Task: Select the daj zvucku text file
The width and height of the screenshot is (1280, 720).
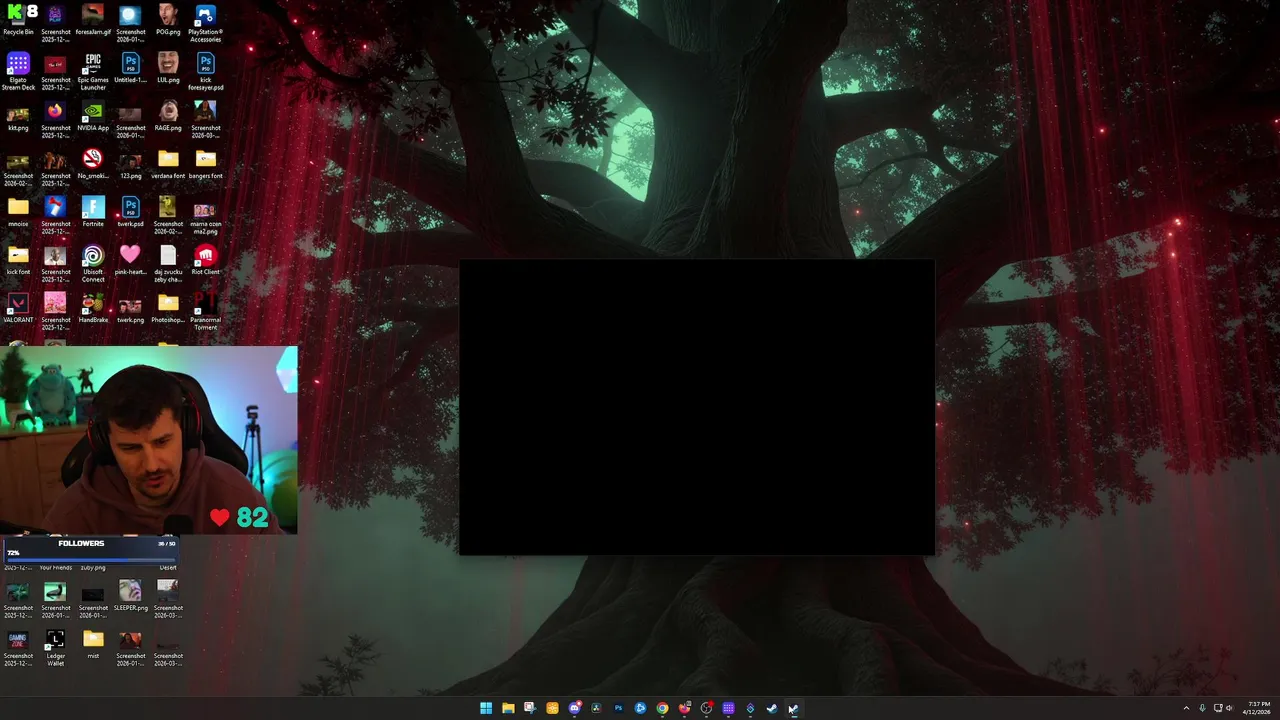Action: tap(168, 263)
